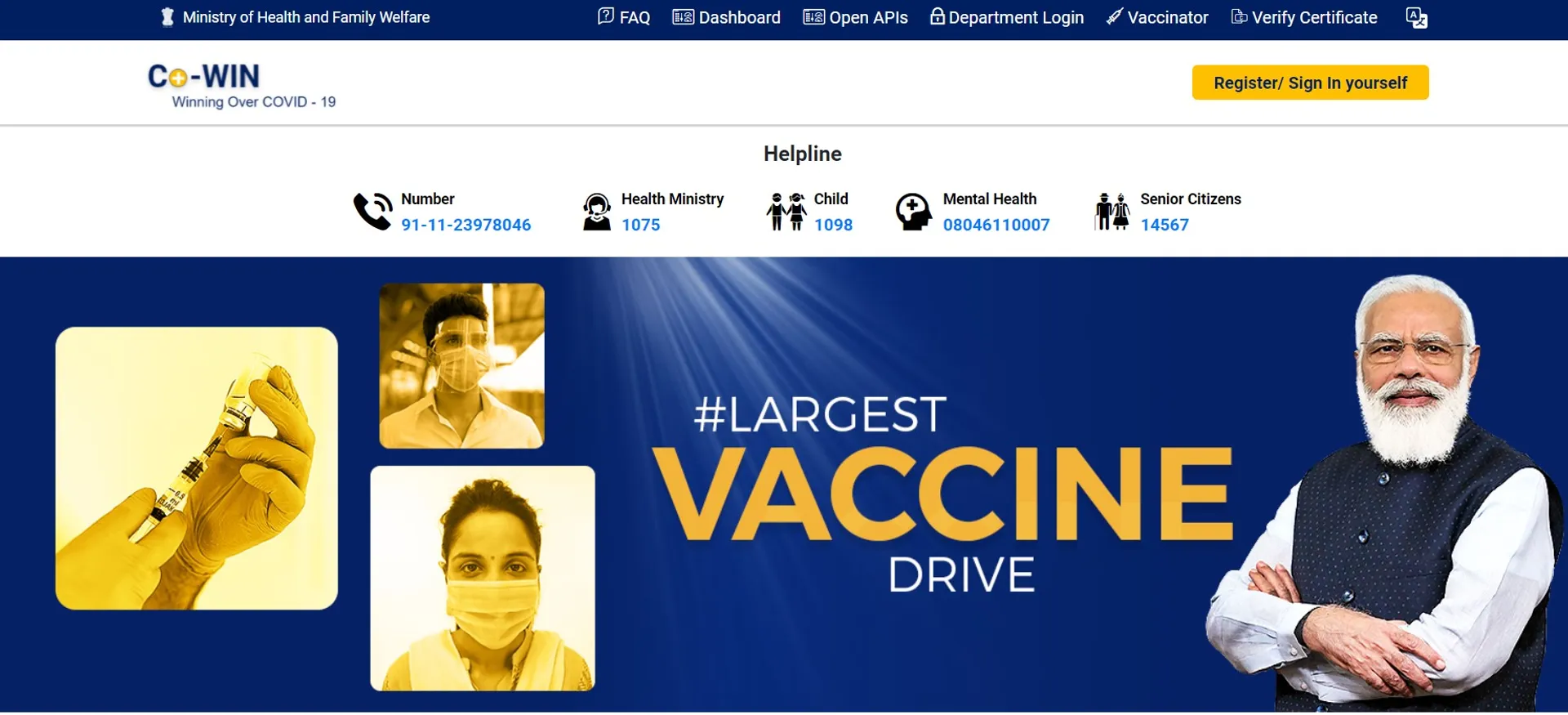Click the Dashboard icon in top bar
The width and height of the screenshot is (1568, 715).
point(683,17)
